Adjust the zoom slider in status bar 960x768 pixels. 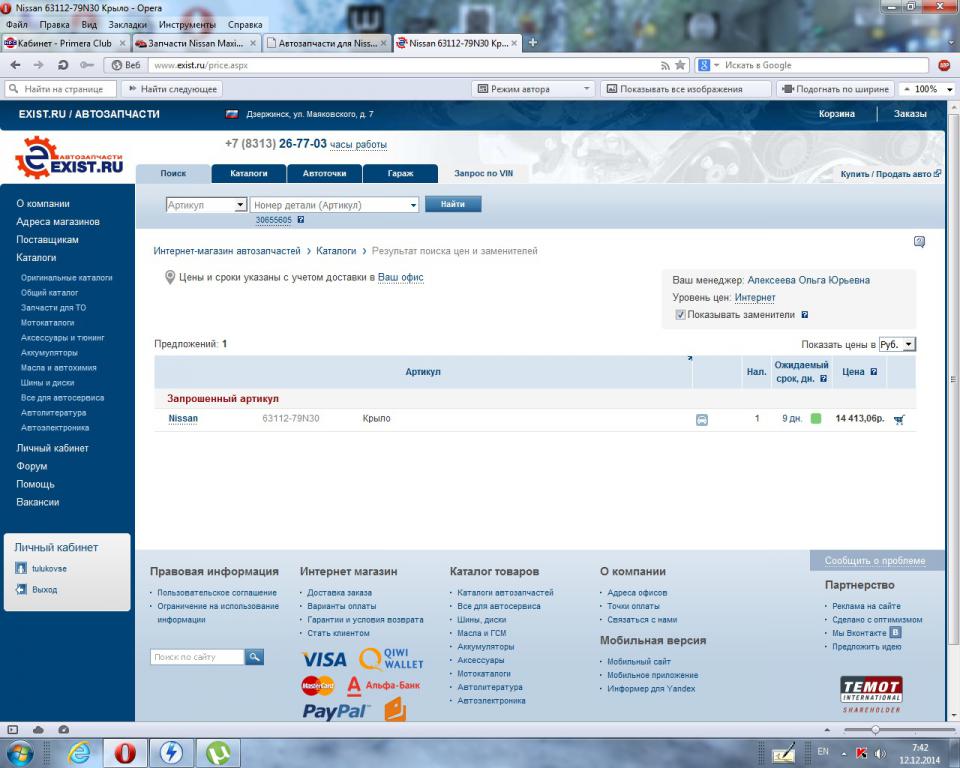(x=876, y=729)
